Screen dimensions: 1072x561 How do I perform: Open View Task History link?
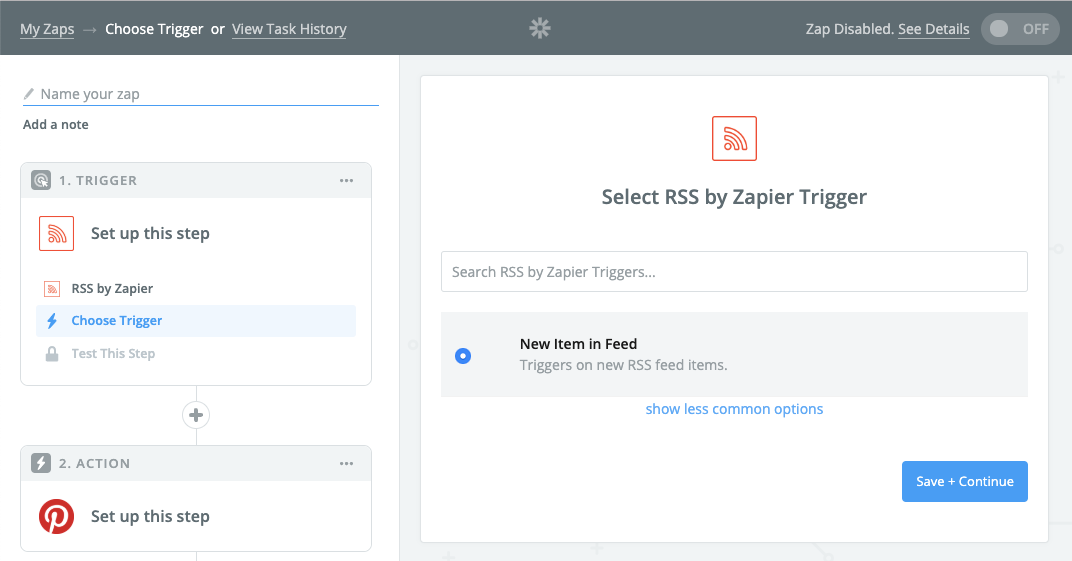(x=289, y=29)
